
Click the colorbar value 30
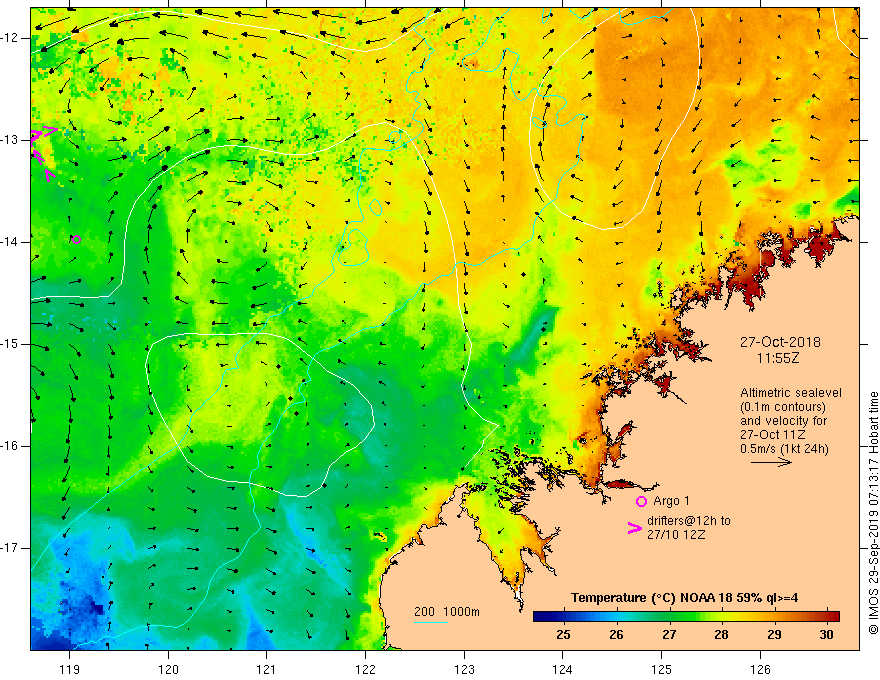pos(827,635)
